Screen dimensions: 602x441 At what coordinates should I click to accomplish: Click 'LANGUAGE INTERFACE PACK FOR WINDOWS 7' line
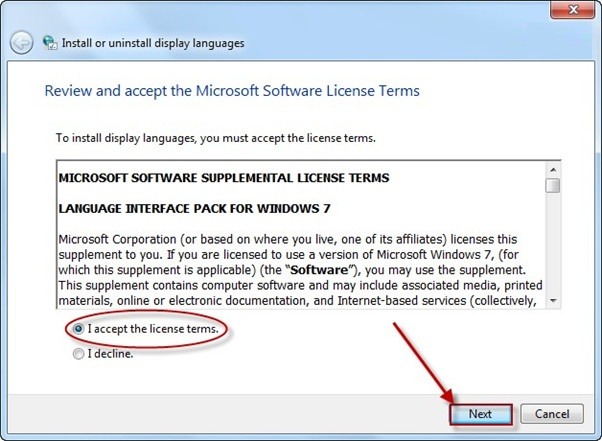[194, 208]
